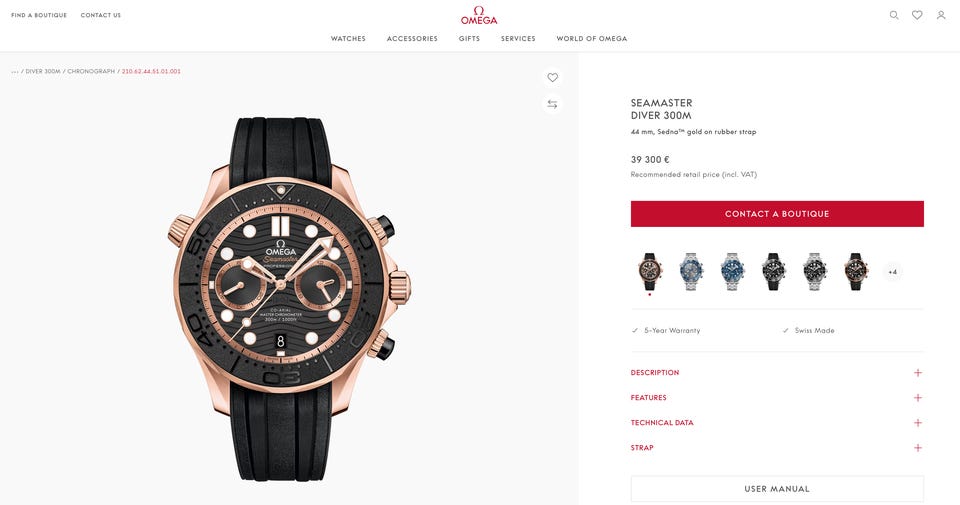Viewport: 960px width, 505px height.
Task: Expand the Features plus icon
Action: (918, 398)
